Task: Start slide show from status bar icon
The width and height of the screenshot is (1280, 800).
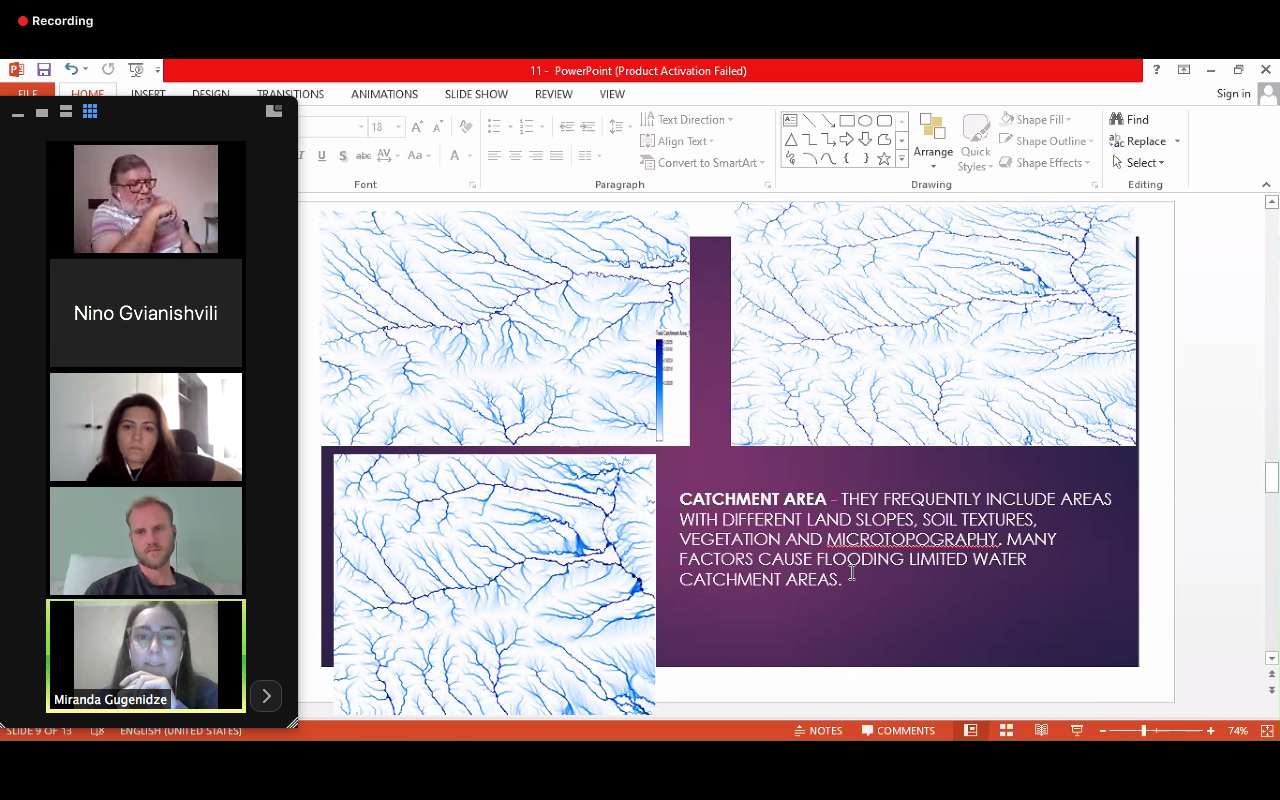Action: tap(1077, 731)
